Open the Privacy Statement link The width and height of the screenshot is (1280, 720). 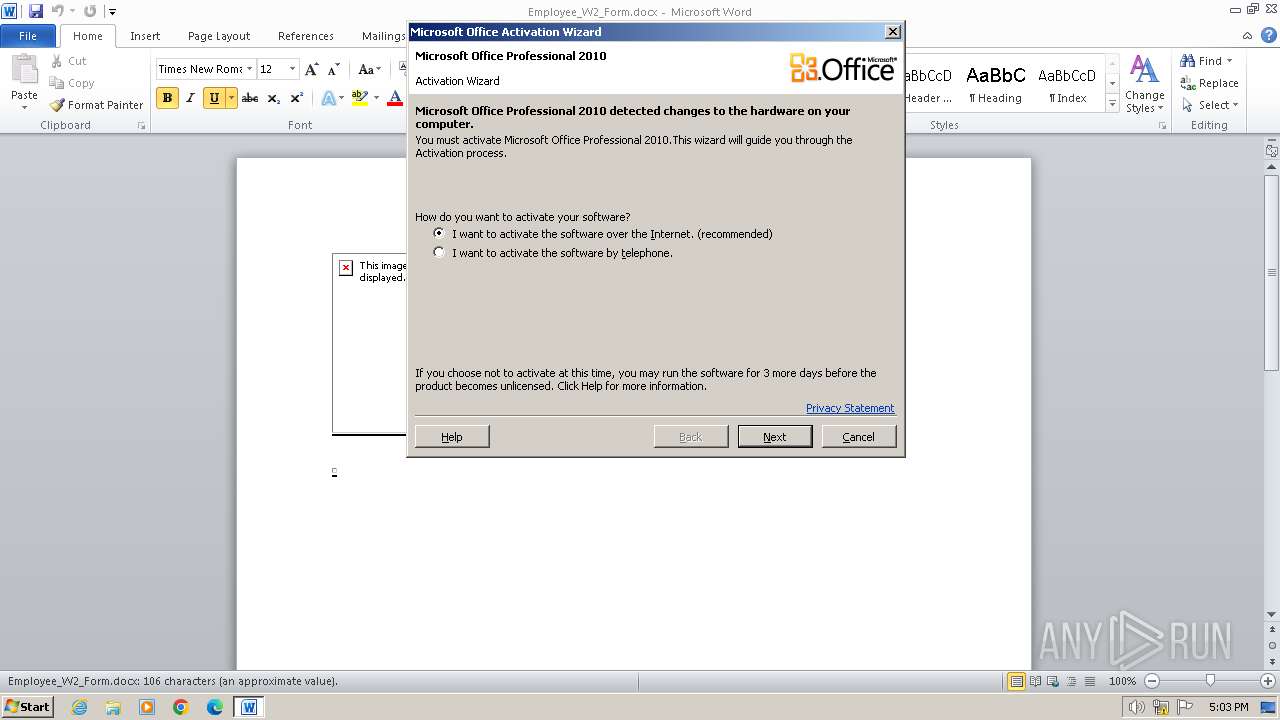pyautogui.click(x=850, y=408)
